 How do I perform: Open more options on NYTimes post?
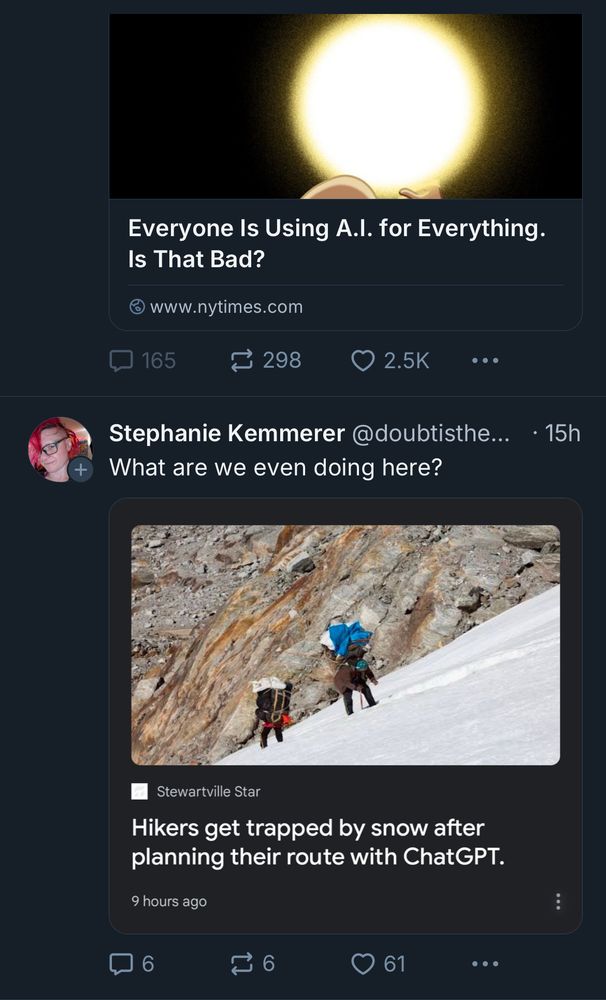pos(484,360)
